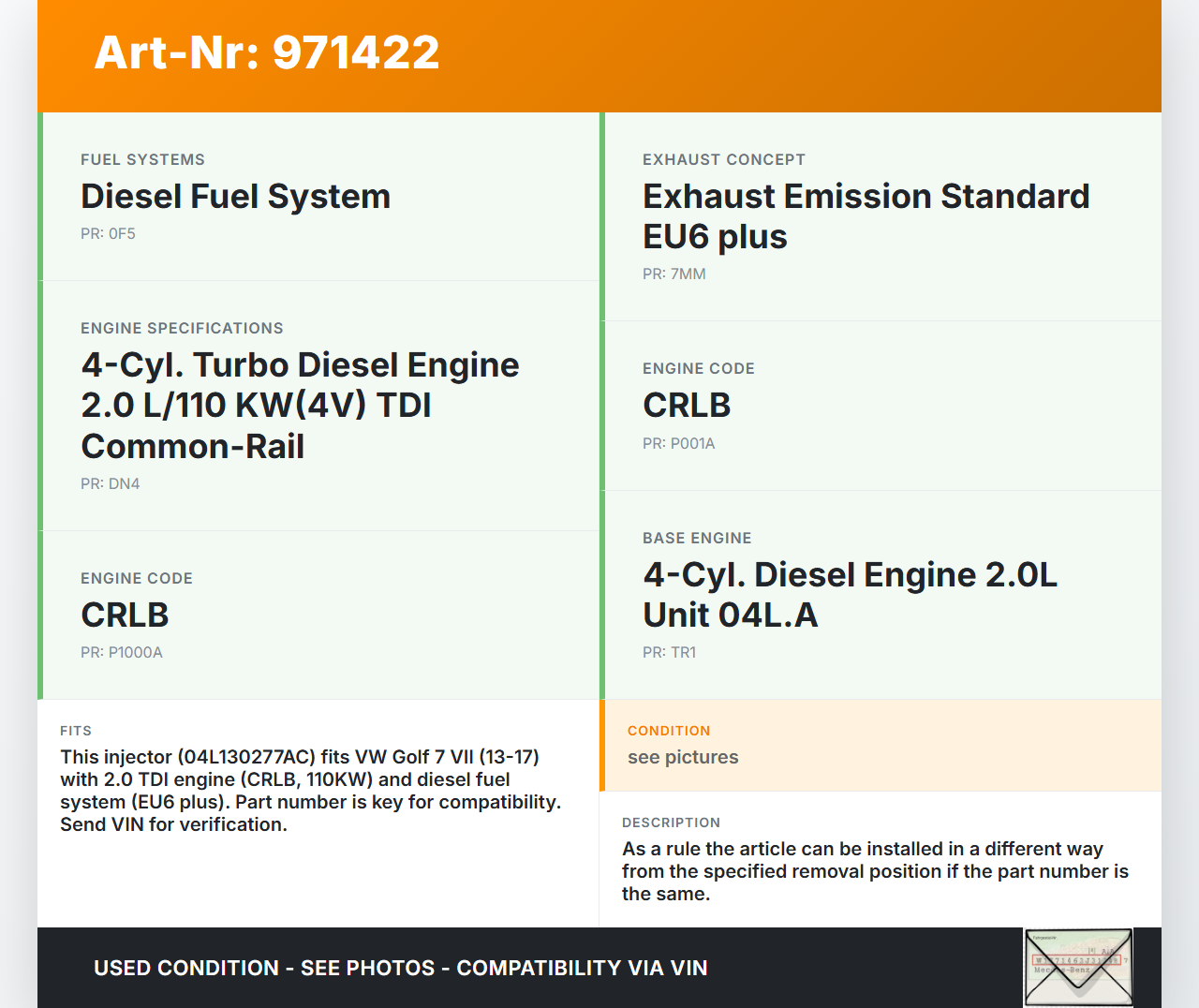Viewport: 1199px width, 1008px height.
Task: Click the PR: P001A code
Action: pyautogui.click(x=678, y=444)
